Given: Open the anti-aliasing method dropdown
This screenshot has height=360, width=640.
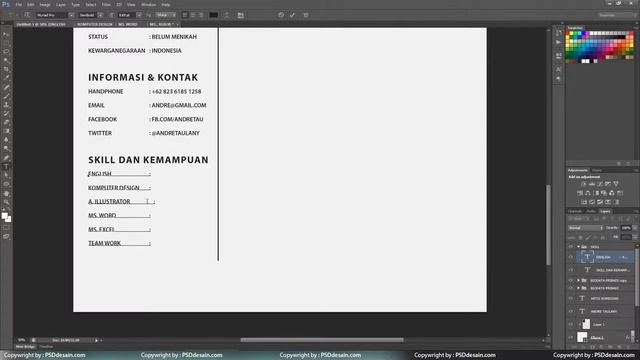Looking at the screenshot, I should click(x=166, y=15).
